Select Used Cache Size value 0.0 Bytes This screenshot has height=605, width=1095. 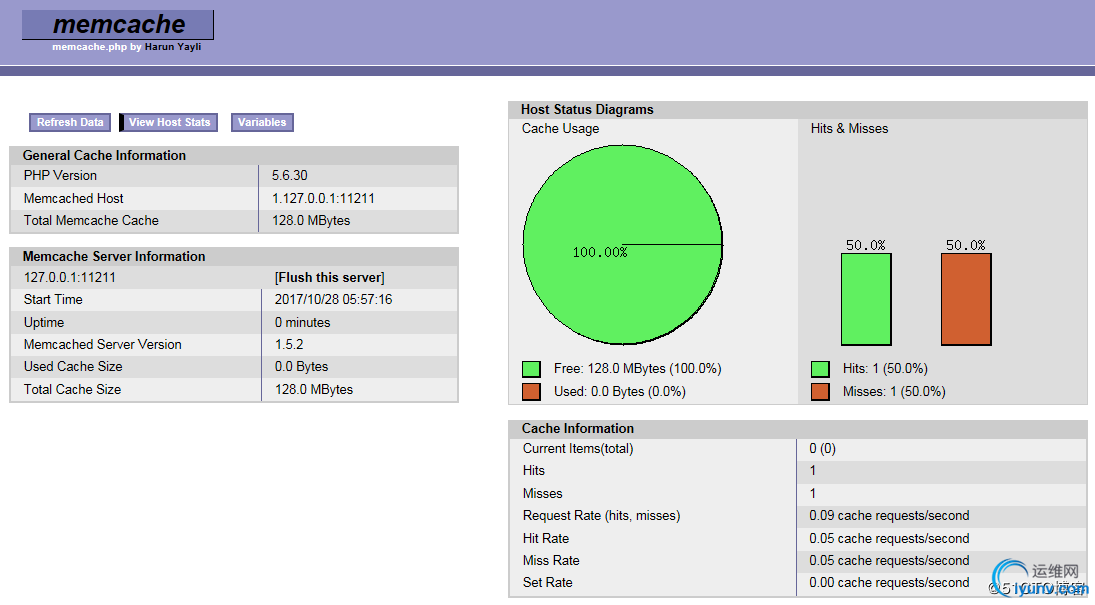point(301,367)
